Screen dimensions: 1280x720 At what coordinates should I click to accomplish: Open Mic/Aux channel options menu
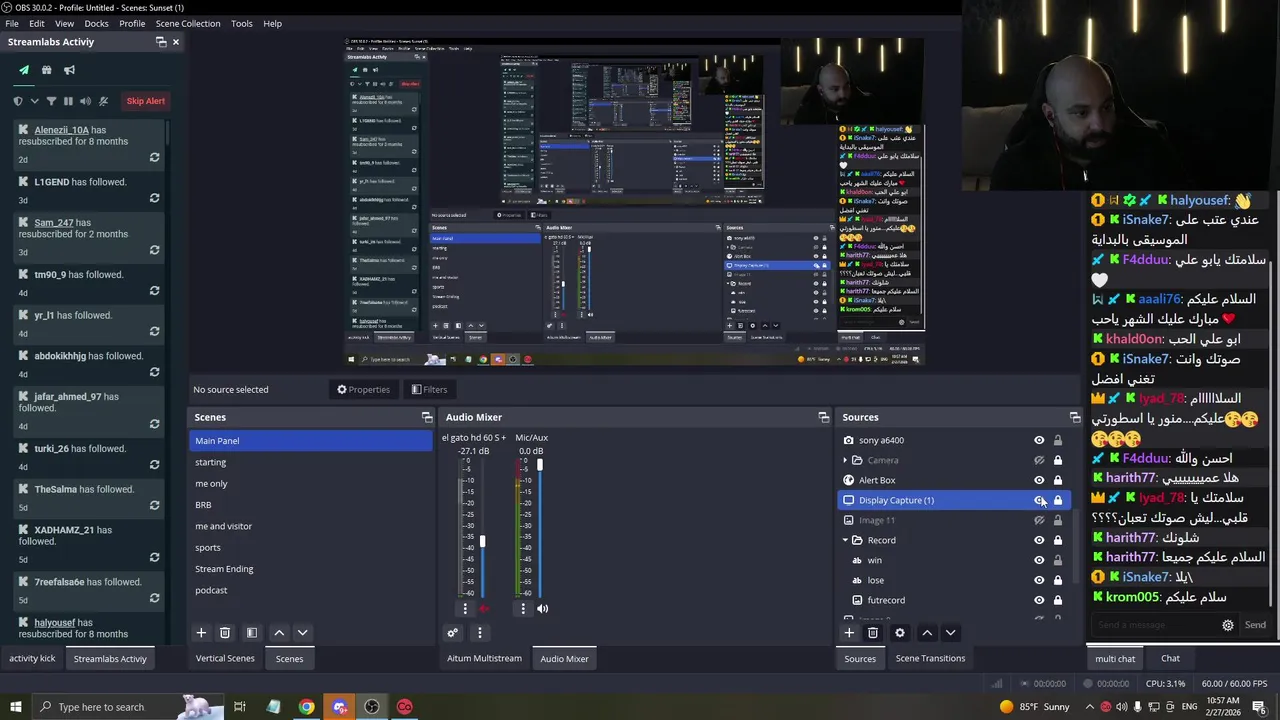522,608
